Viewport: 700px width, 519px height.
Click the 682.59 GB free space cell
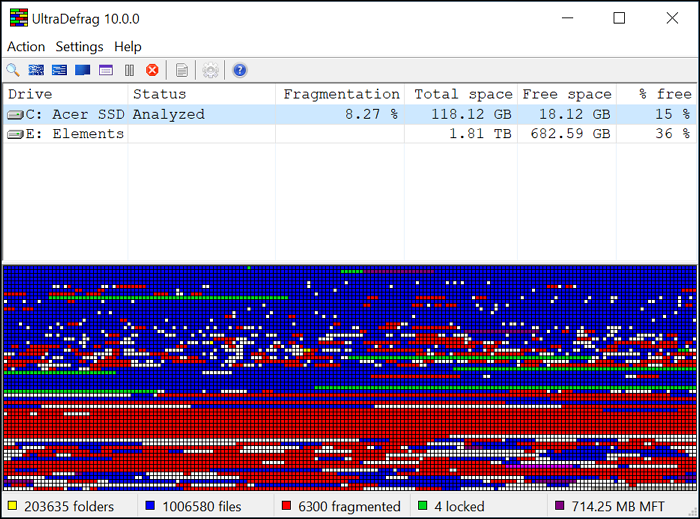coord(570,133)
